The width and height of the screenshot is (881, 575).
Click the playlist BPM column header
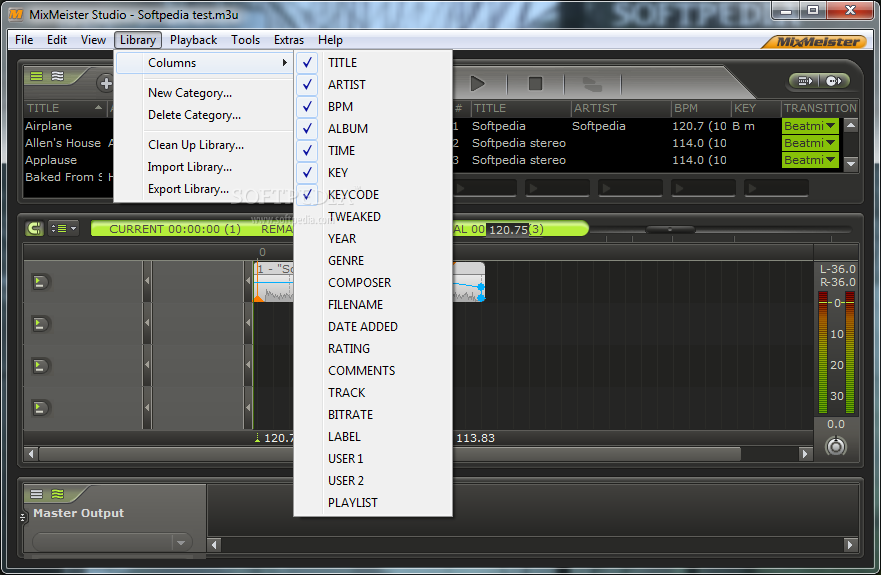click(700, 108)
